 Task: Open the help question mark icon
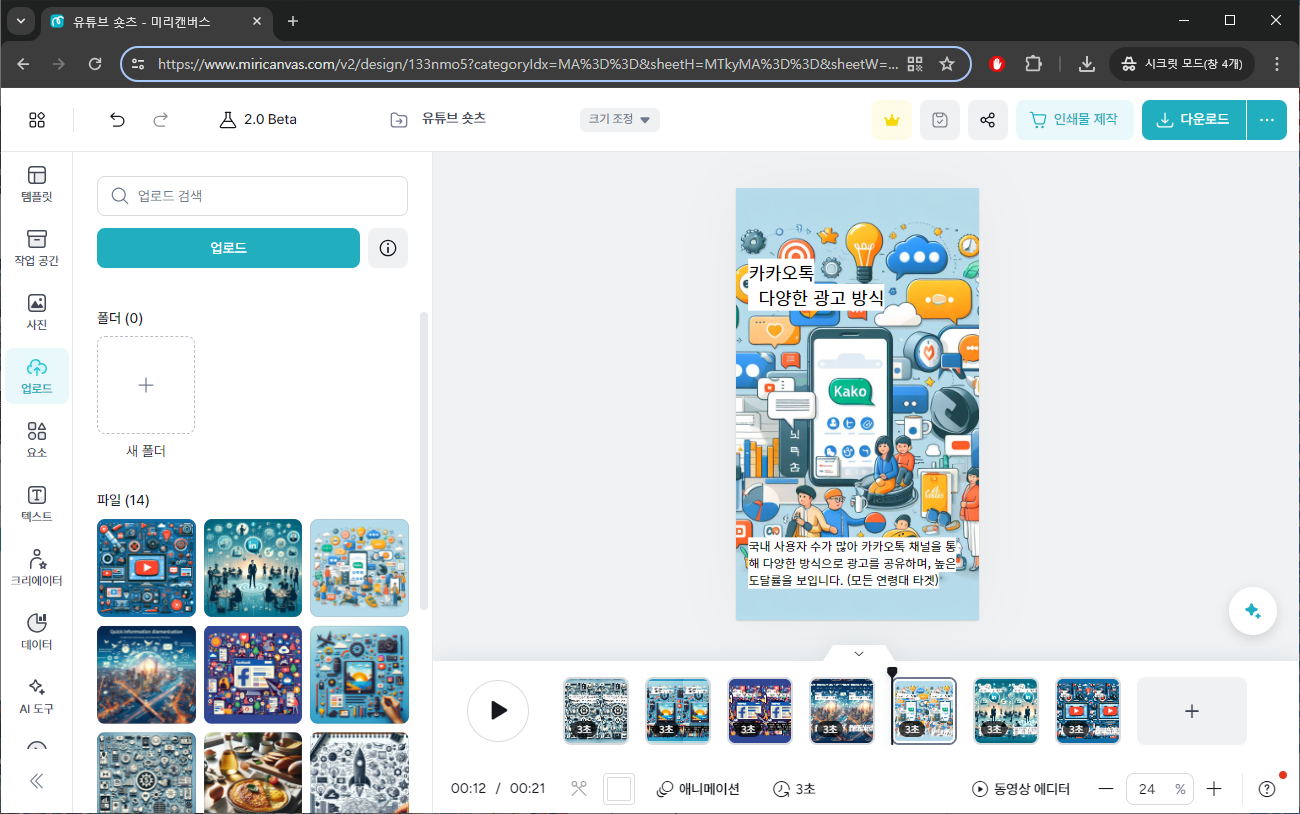click(1267, 789)
